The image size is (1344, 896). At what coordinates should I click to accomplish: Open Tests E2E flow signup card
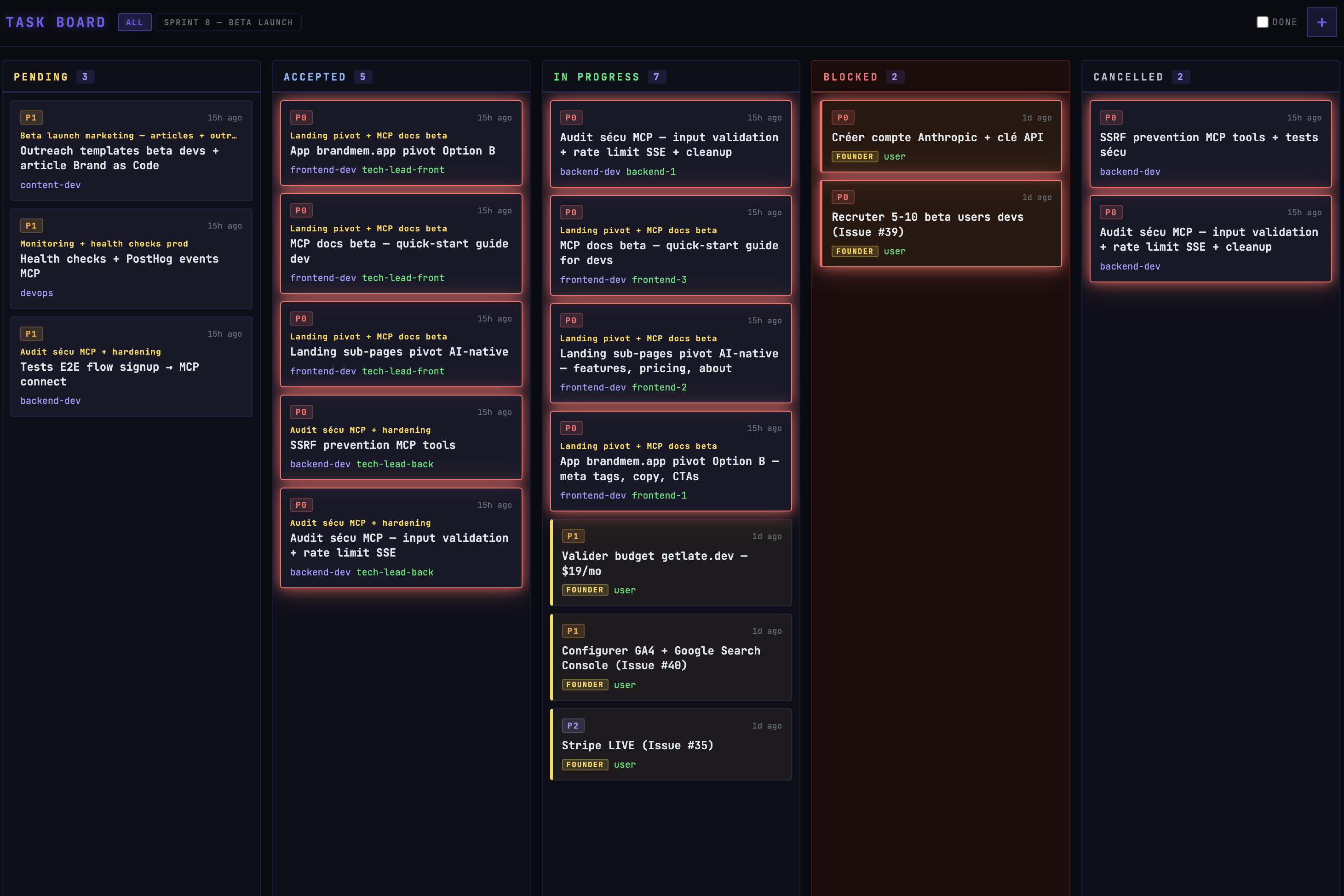click(131, 367)
